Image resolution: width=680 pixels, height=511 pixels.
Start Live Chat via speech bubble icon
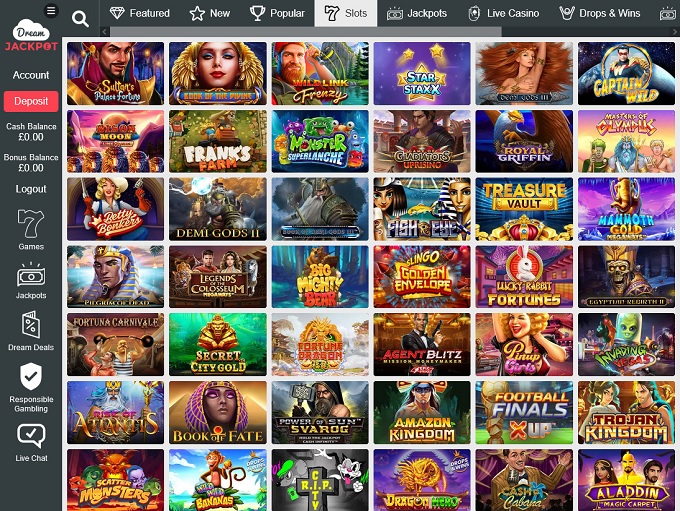31,436
